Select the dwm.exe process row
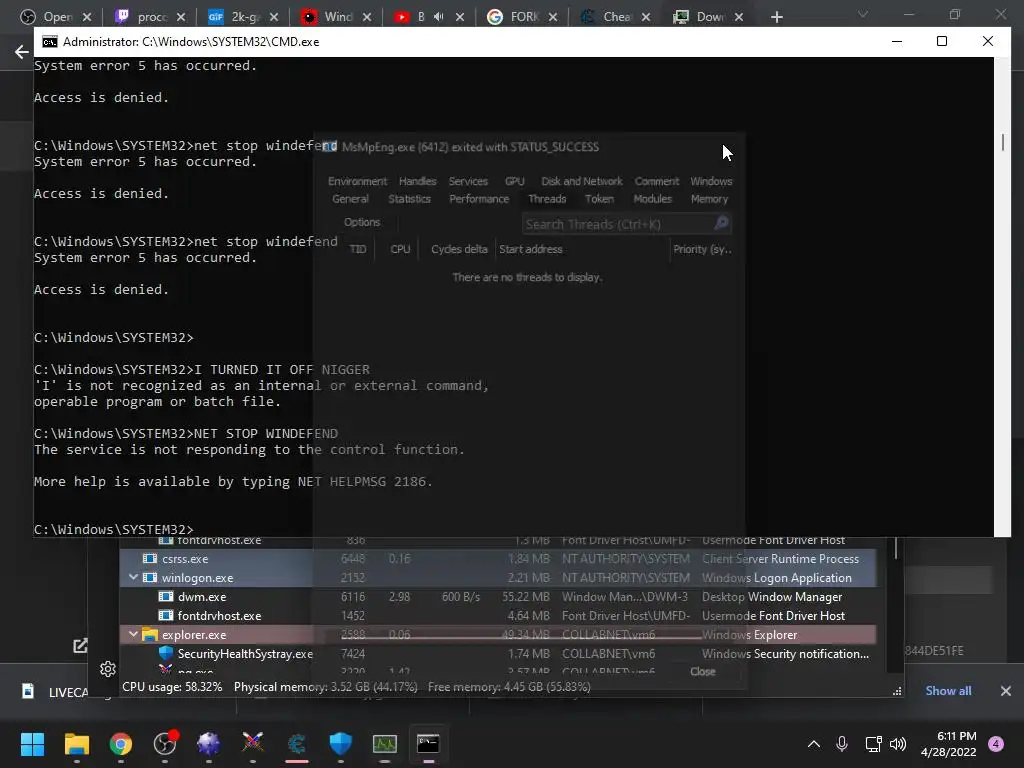 498,596
